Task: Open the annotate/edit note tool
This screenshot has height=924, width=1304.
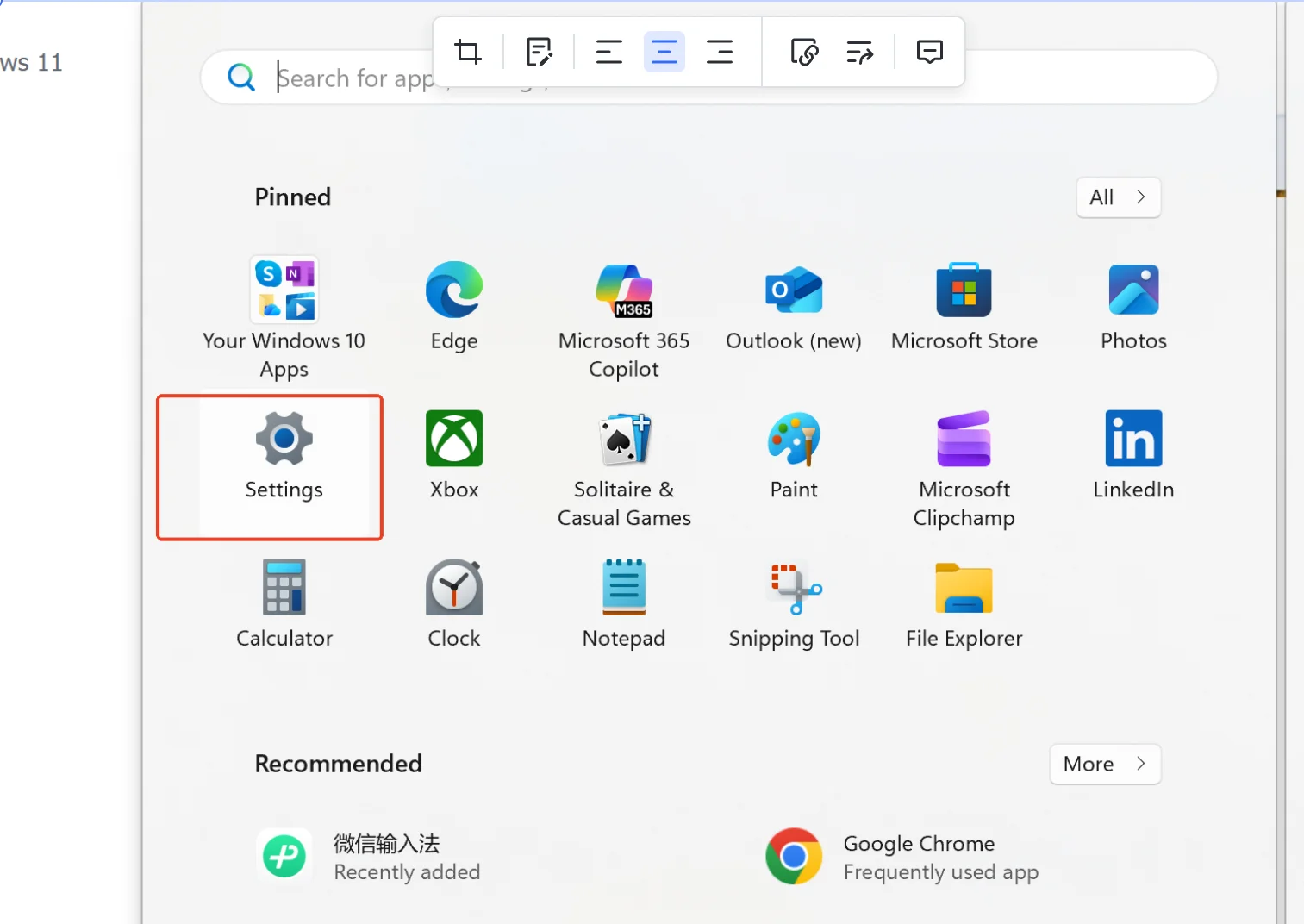Action: click(539, 51)
